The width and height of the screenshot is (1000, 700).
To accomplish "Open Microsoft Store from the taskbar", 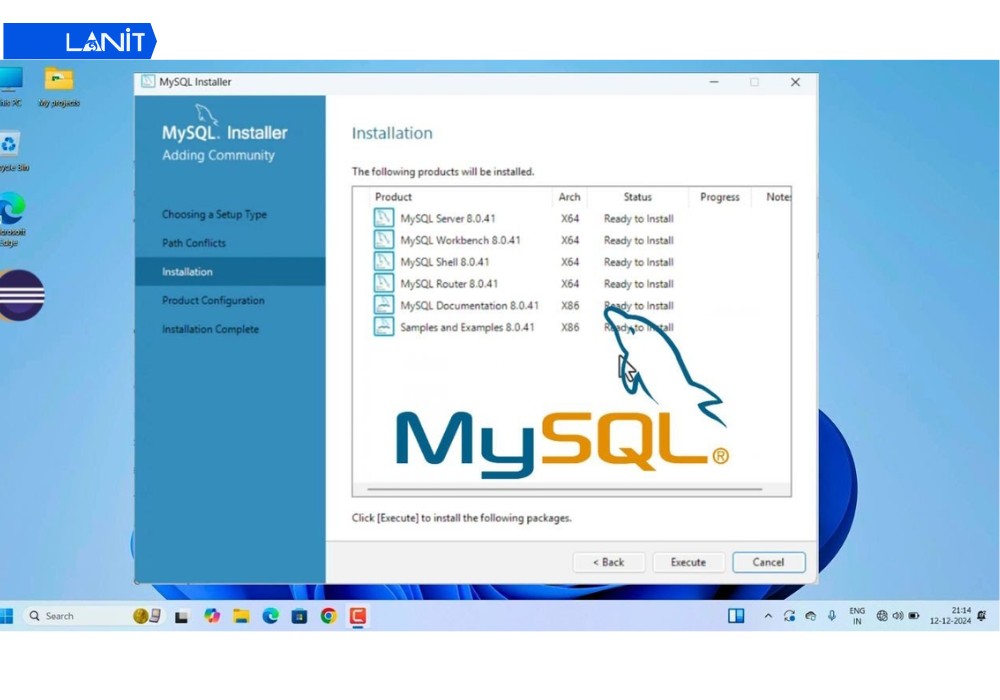I will tap(302, 616).
